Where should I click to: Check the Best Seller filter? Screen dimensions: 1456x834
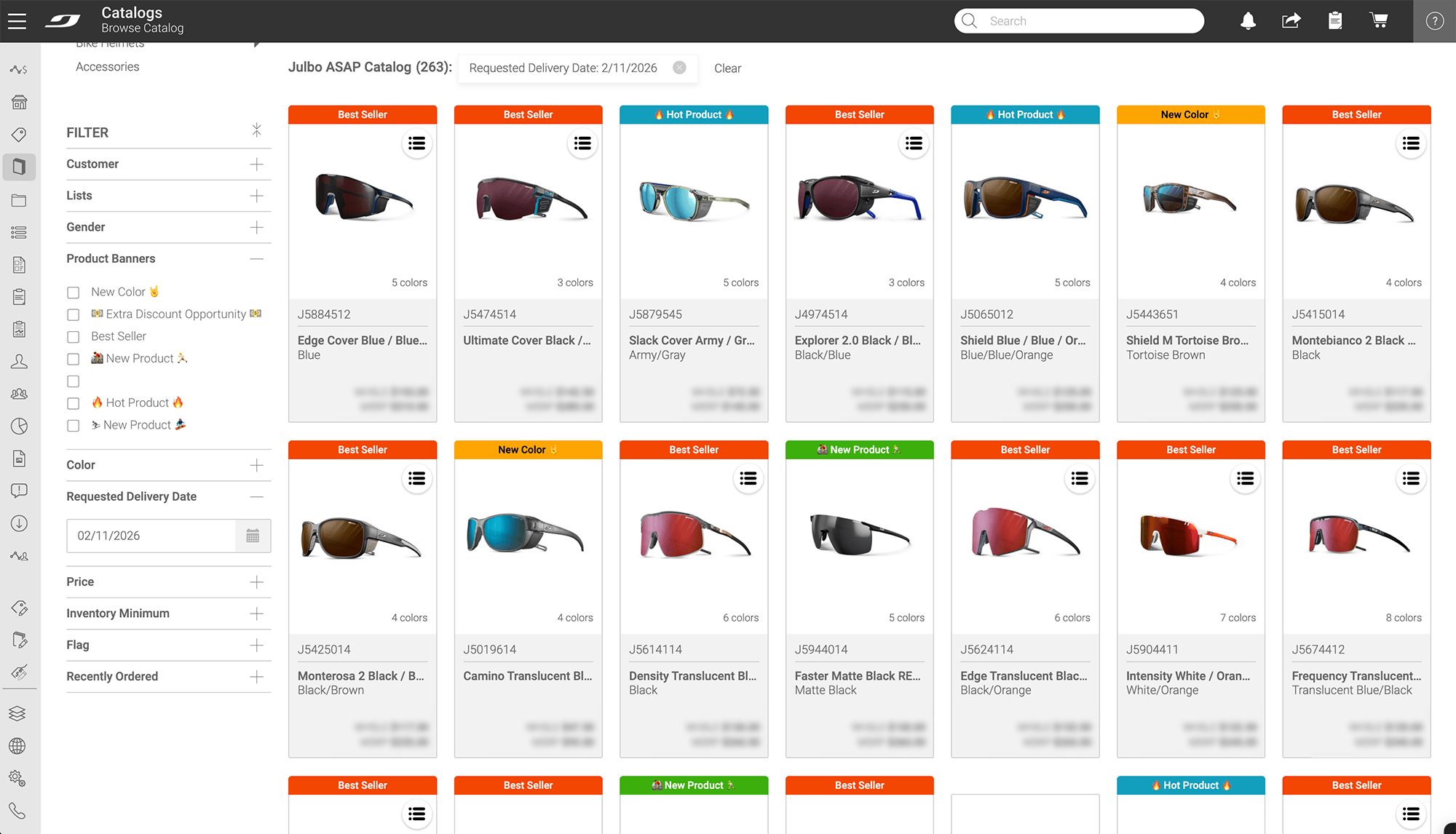click(x=73, y=336)
